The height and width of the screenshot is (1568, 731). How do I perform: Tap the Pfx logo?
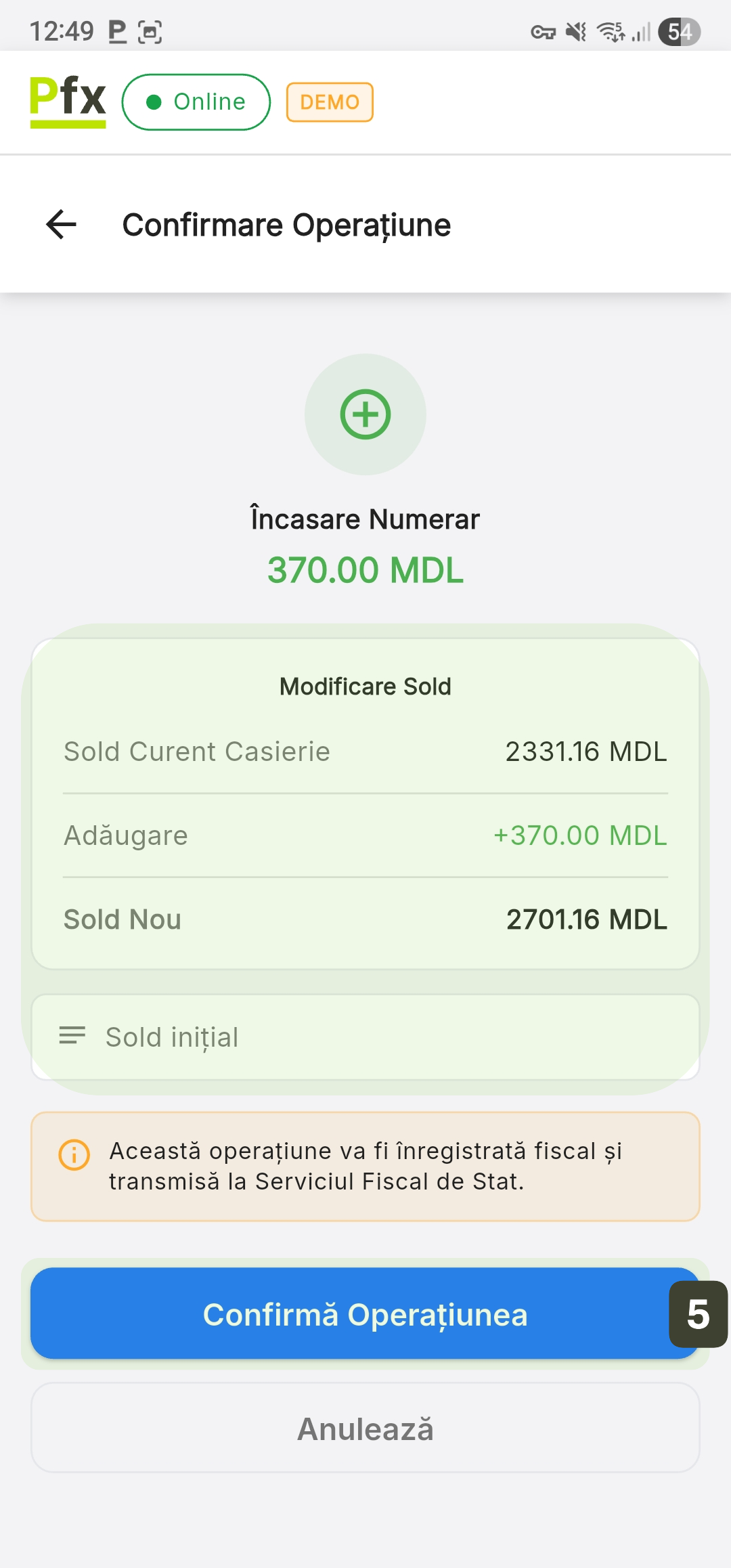click(x=68, y=102)
